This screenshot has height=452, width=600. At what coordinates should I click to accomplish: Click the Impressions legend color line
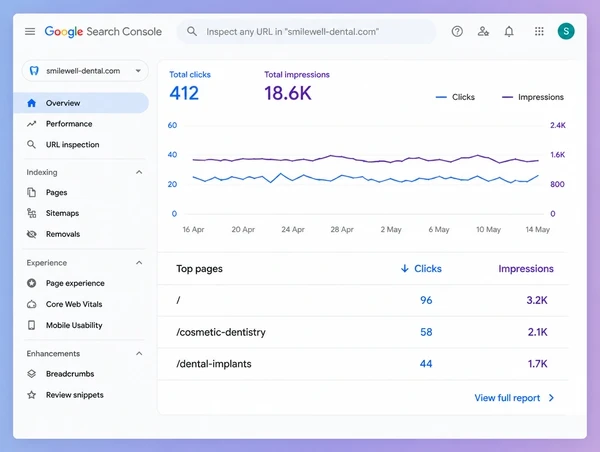click(x=507, y=97)
